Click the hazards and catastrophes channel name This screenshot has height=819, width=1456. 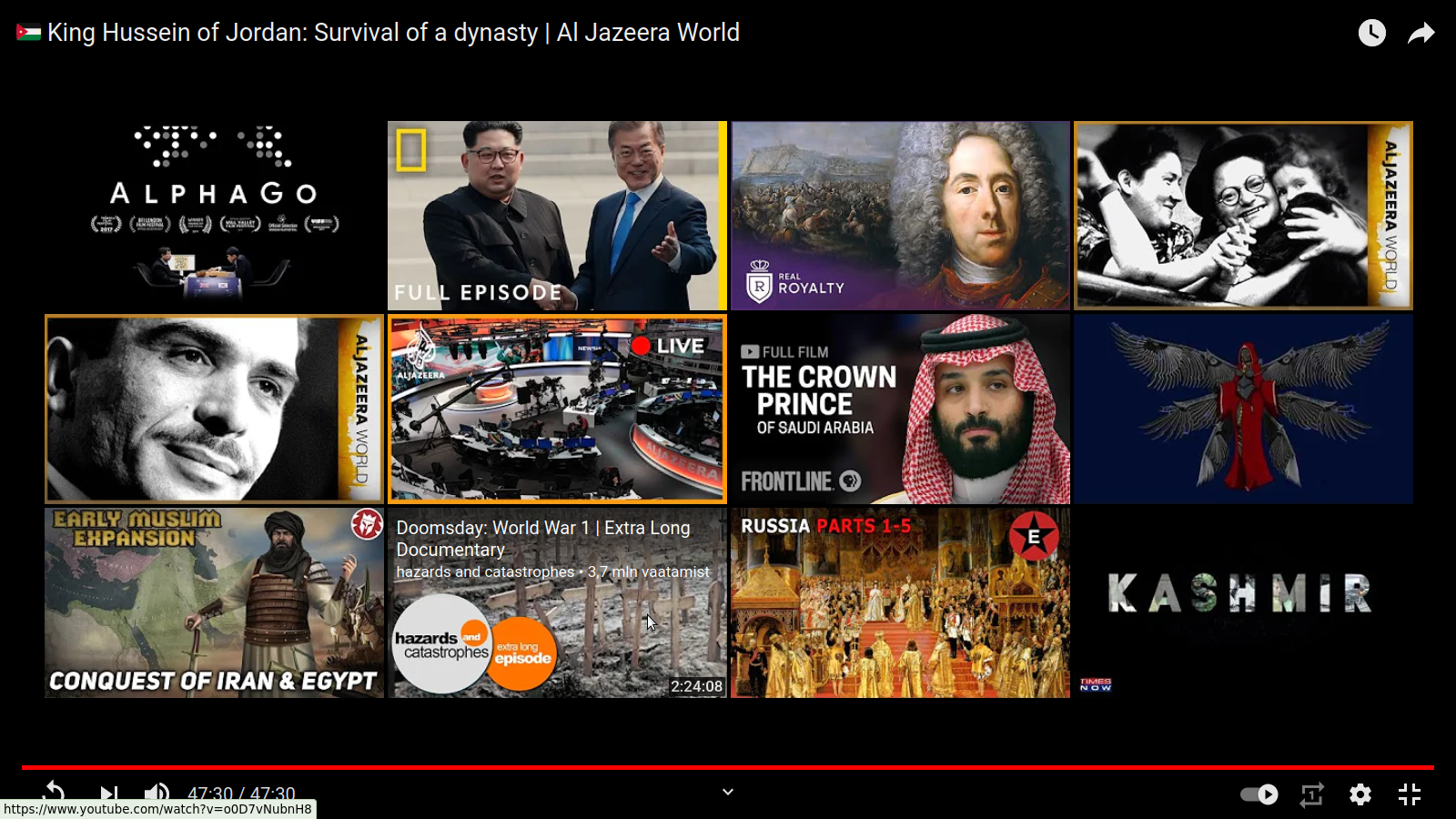click(485, 572)
